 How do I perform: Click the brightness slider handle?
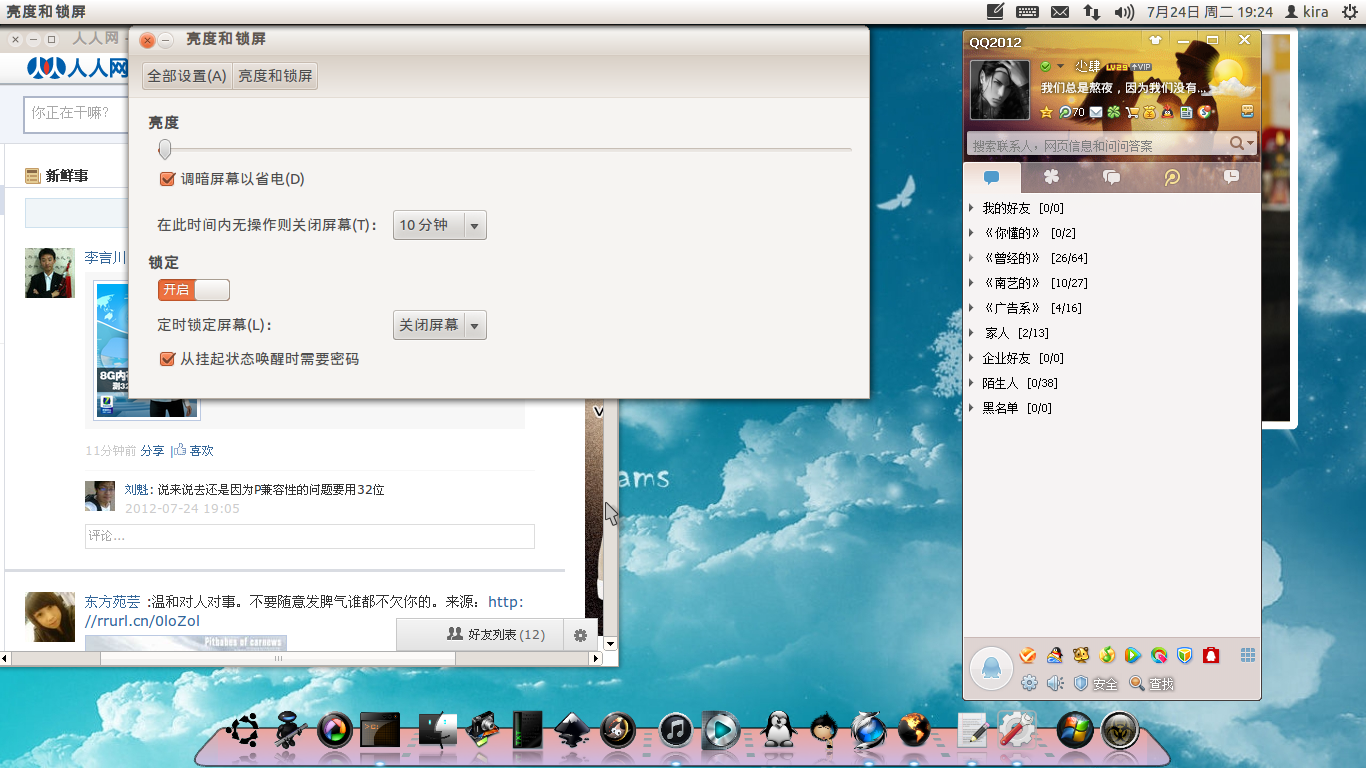(x=165, y=149)
